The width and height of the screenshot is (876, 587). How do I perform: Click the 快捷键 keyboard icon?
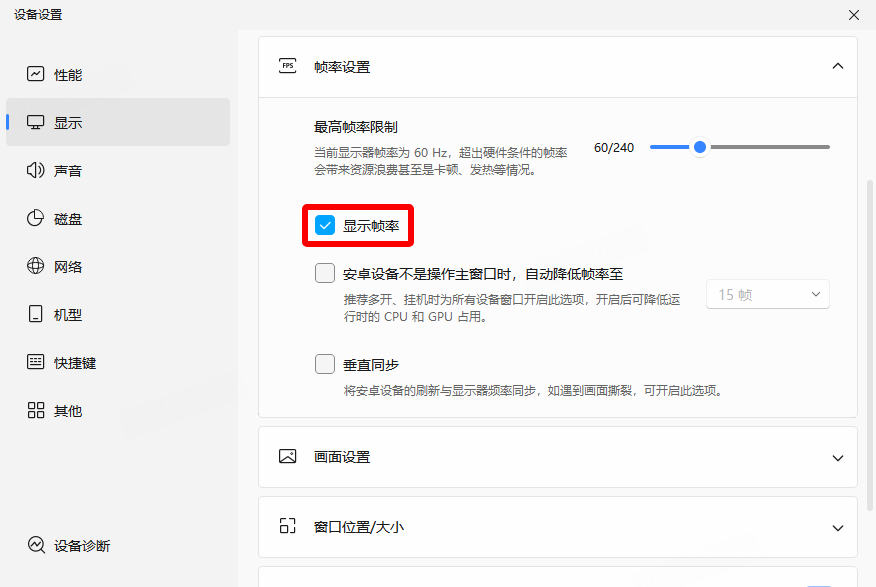(36, 362)
